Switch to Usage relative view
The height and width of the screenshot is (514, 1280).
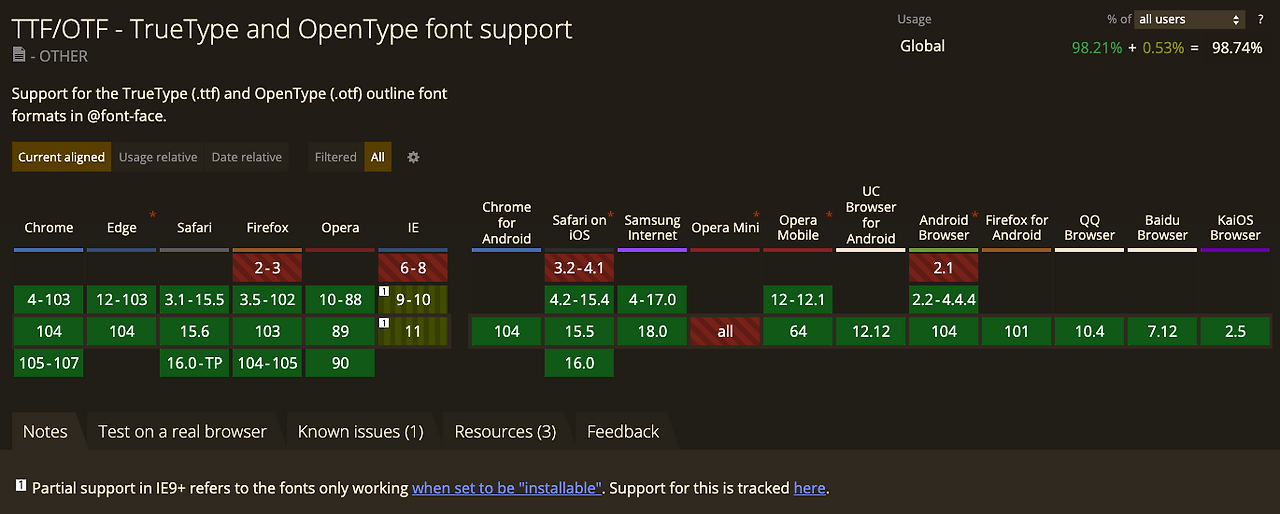click(158, 157)
